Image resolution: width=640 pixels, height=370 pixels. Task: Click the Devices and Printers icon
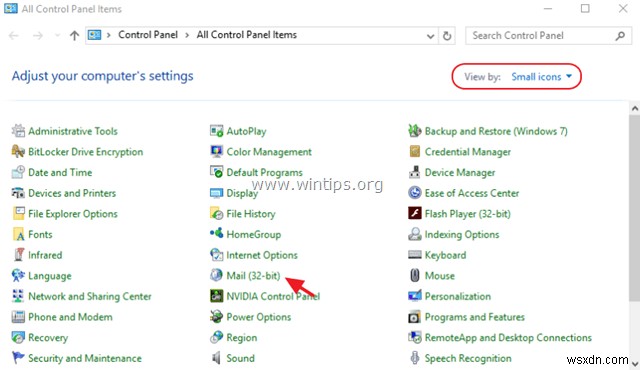[x=18, y=193]
